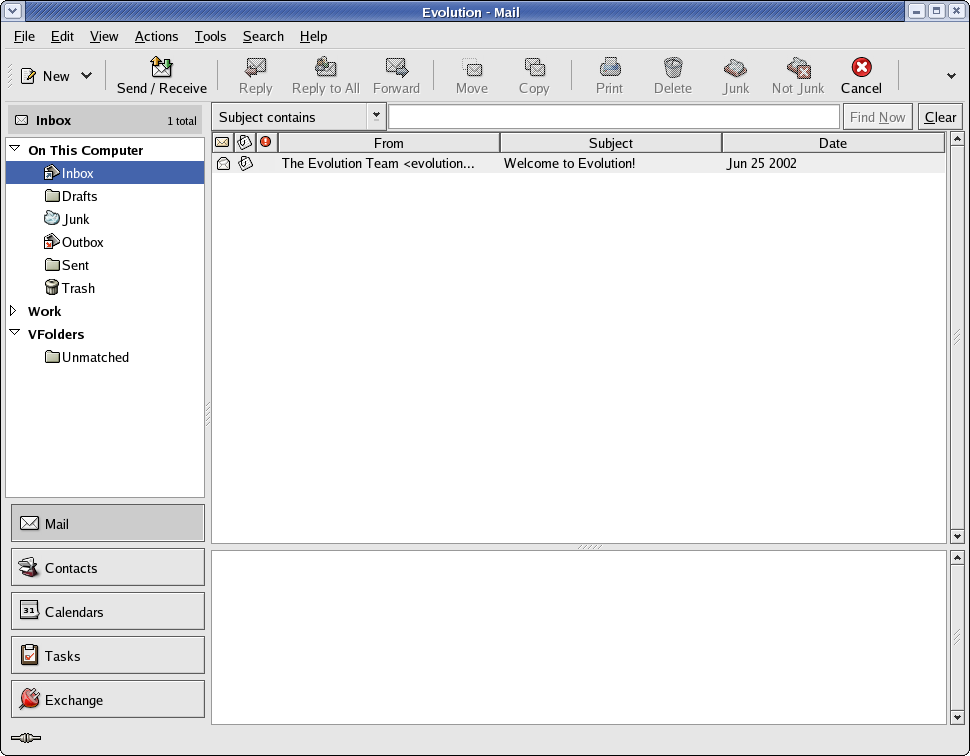Click the Print toolbar icon

(609, 68)
